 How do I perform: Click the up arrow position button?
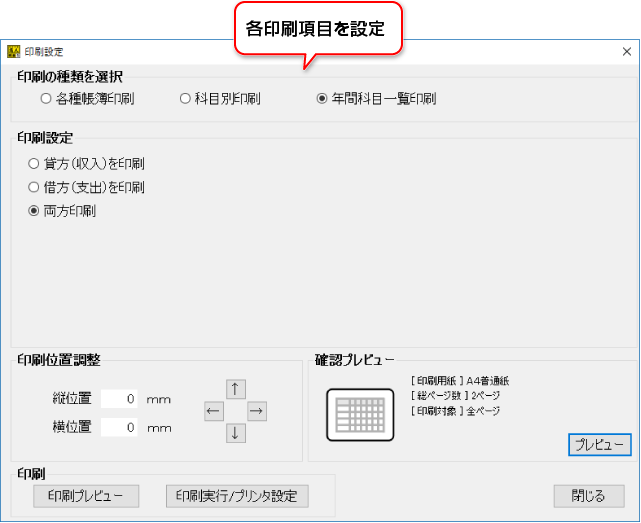[x=236, y=389]
